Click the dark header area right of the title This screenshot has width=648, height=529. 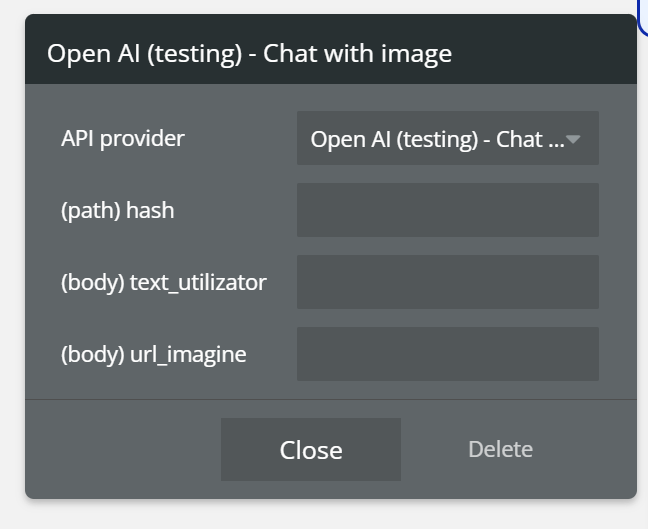click(550, 53)
